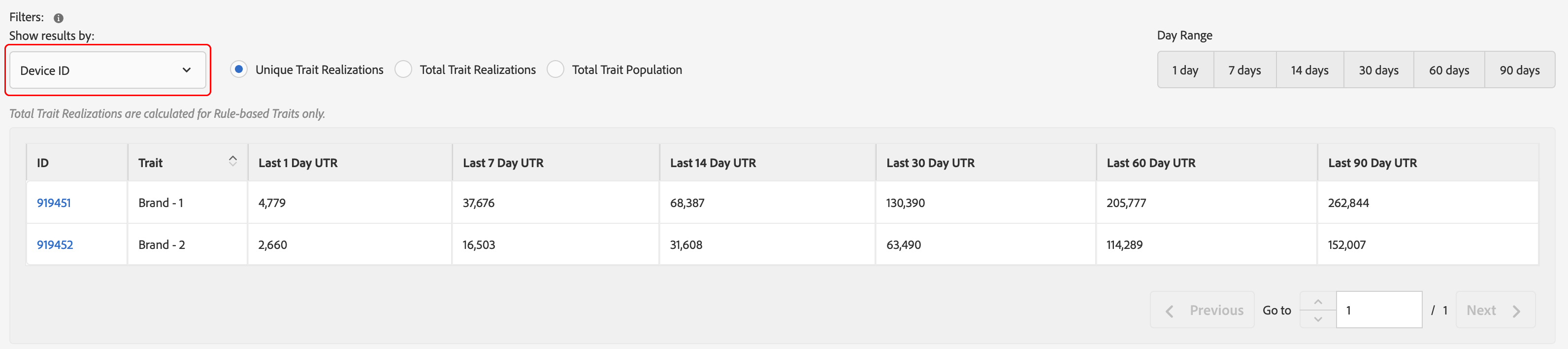This screenshot has width=1568, height=349.
Task: Click the page number down arrow
Action: (1318, 318)
